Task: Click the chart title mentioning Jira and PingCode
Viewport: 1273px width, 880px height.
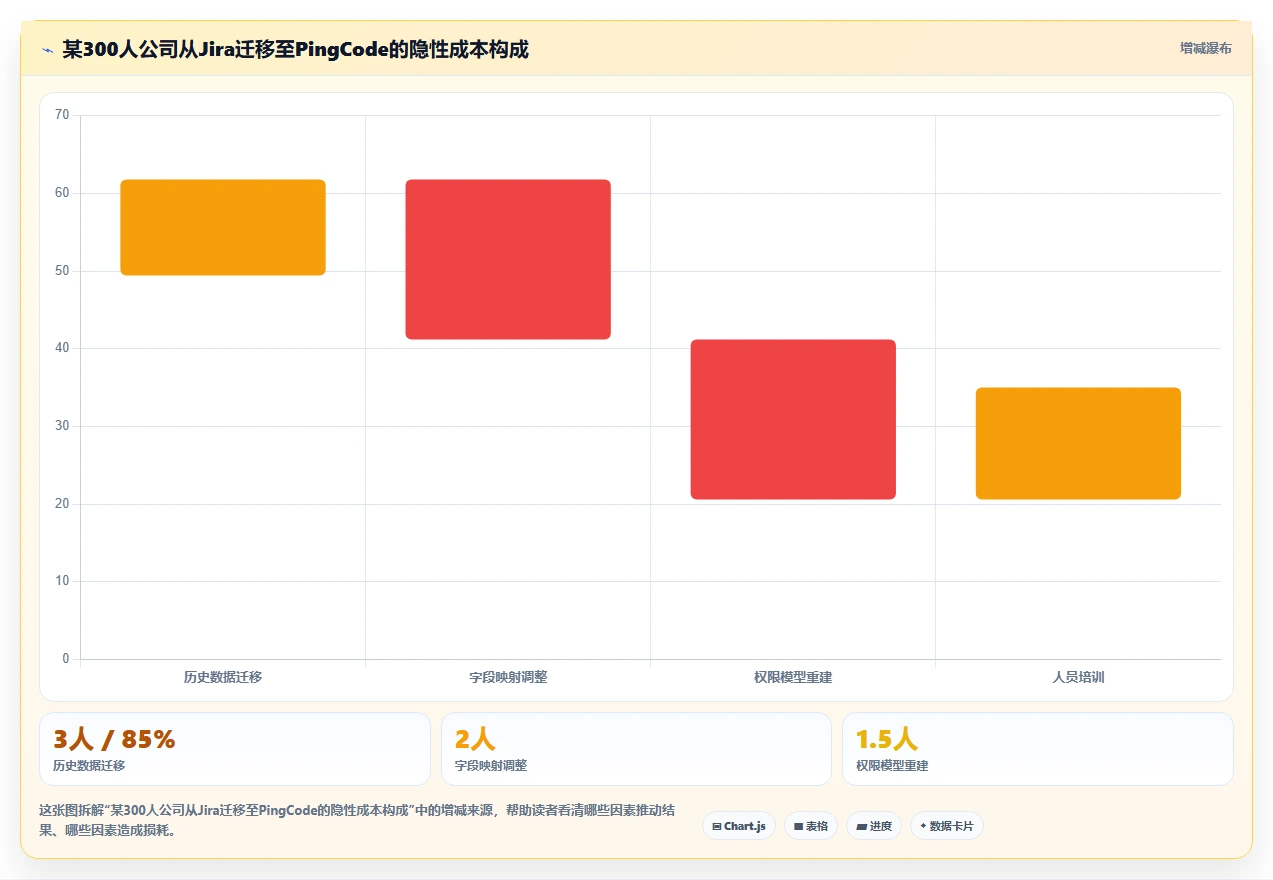Action: coord(295,49)
